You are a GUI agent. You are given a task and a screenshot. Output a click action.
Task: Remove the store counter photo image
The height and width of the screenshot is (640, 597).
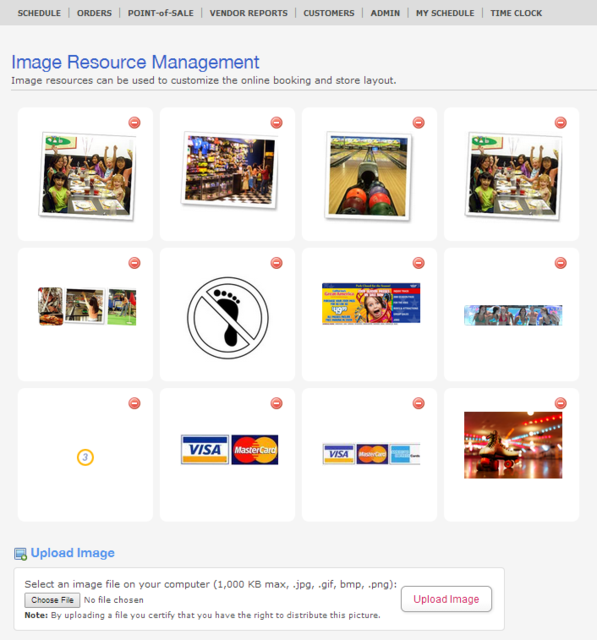point(276,122)
